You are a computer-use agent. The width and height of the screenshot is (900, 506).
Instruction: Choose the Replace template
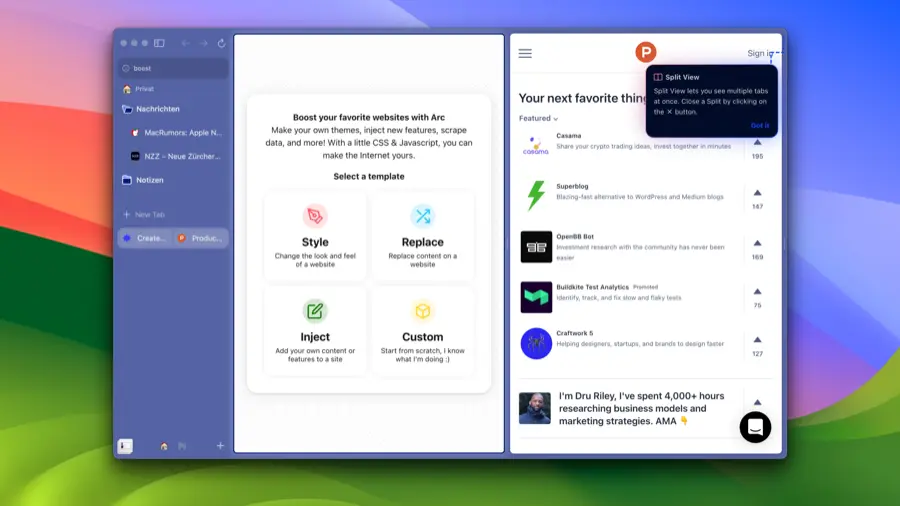coord(422,235)
